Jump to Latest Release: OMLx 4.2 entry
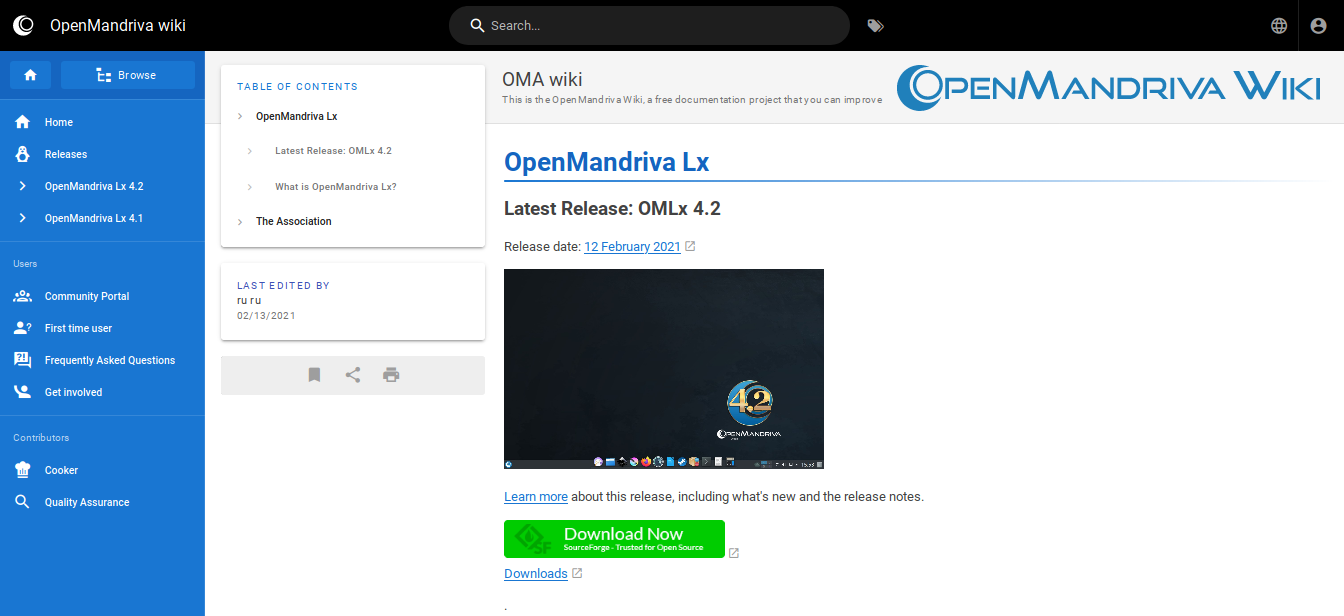 click(333, 151)
